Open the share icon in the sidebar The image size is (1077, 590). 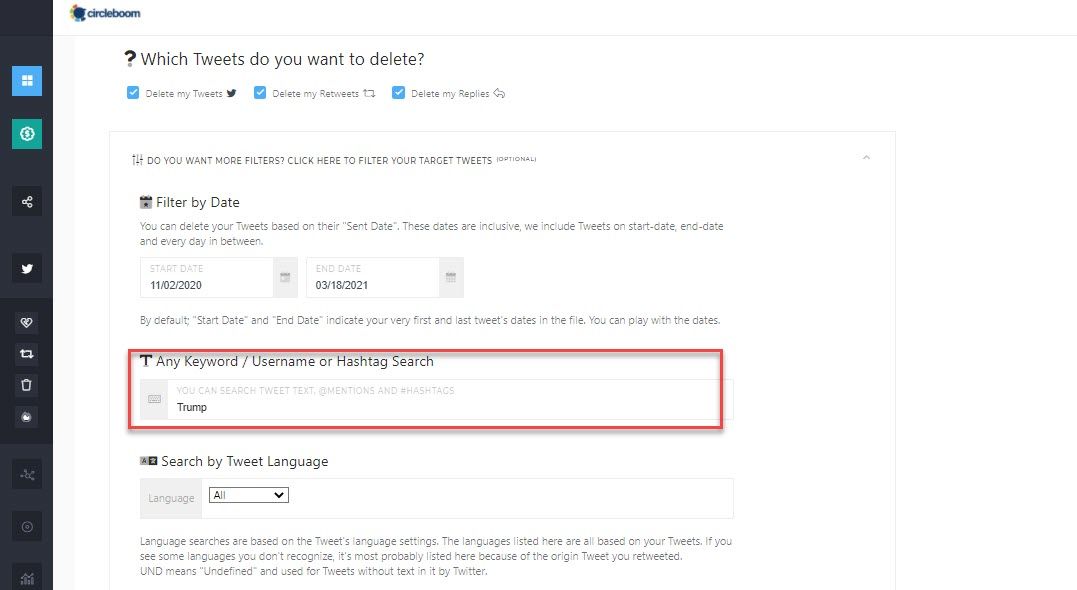click(x=26, y=201)
